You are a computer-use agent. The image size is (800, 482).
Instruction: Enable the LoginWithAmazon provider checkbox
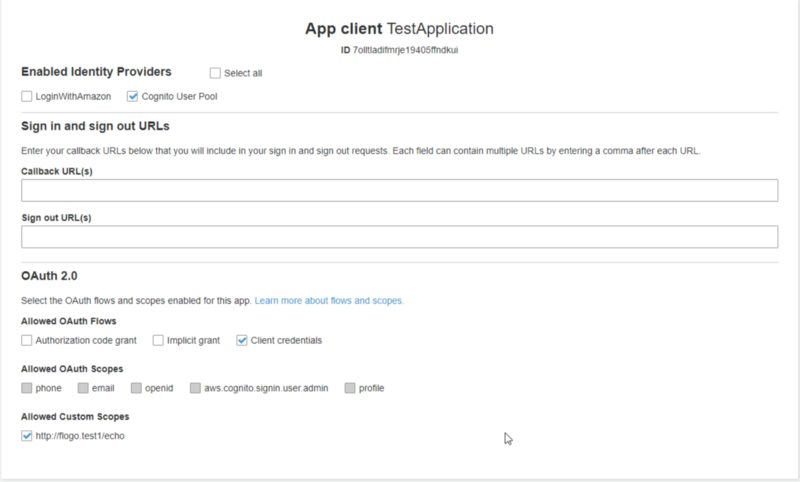27,96
